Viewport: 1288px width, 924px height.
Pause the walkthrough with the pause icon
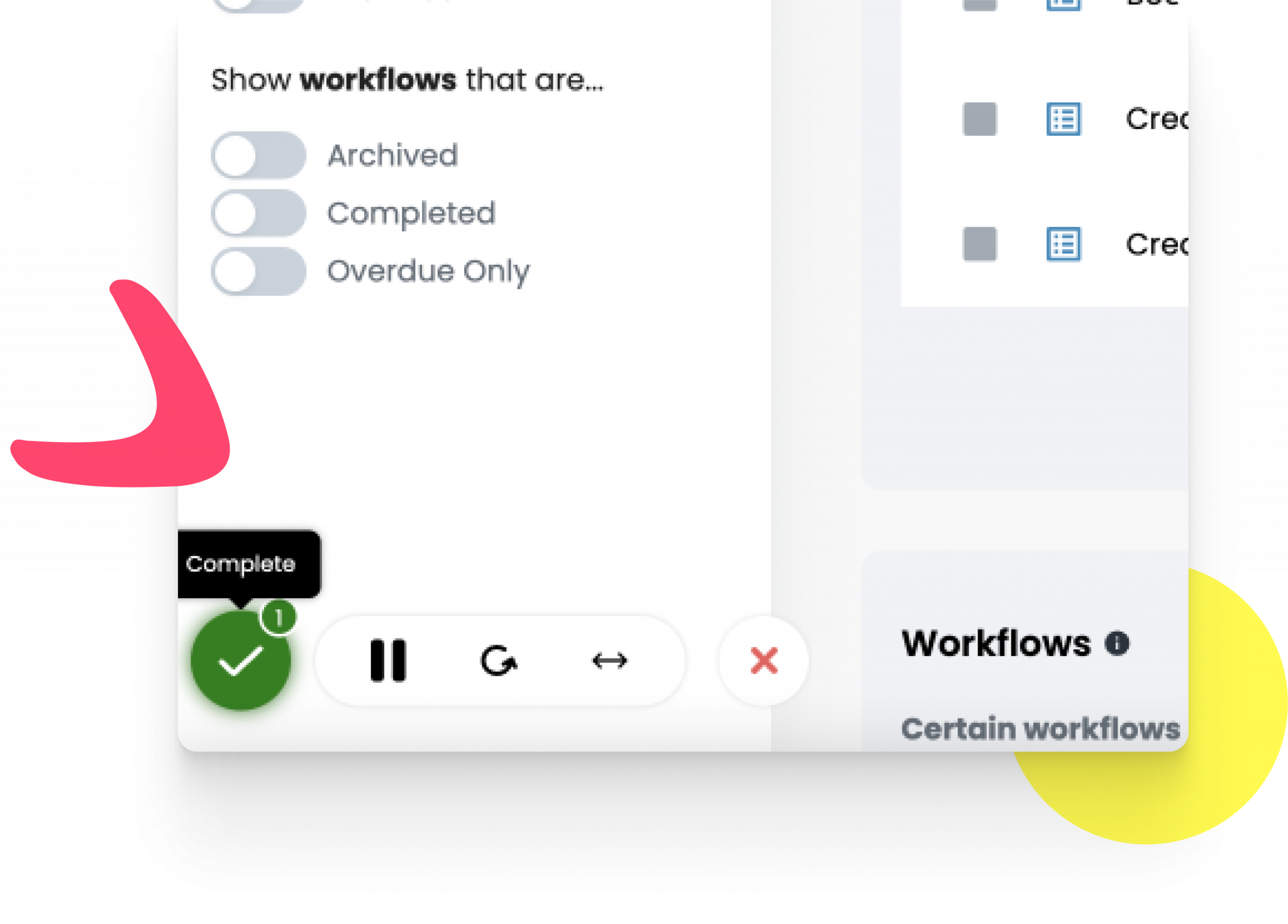388,661
